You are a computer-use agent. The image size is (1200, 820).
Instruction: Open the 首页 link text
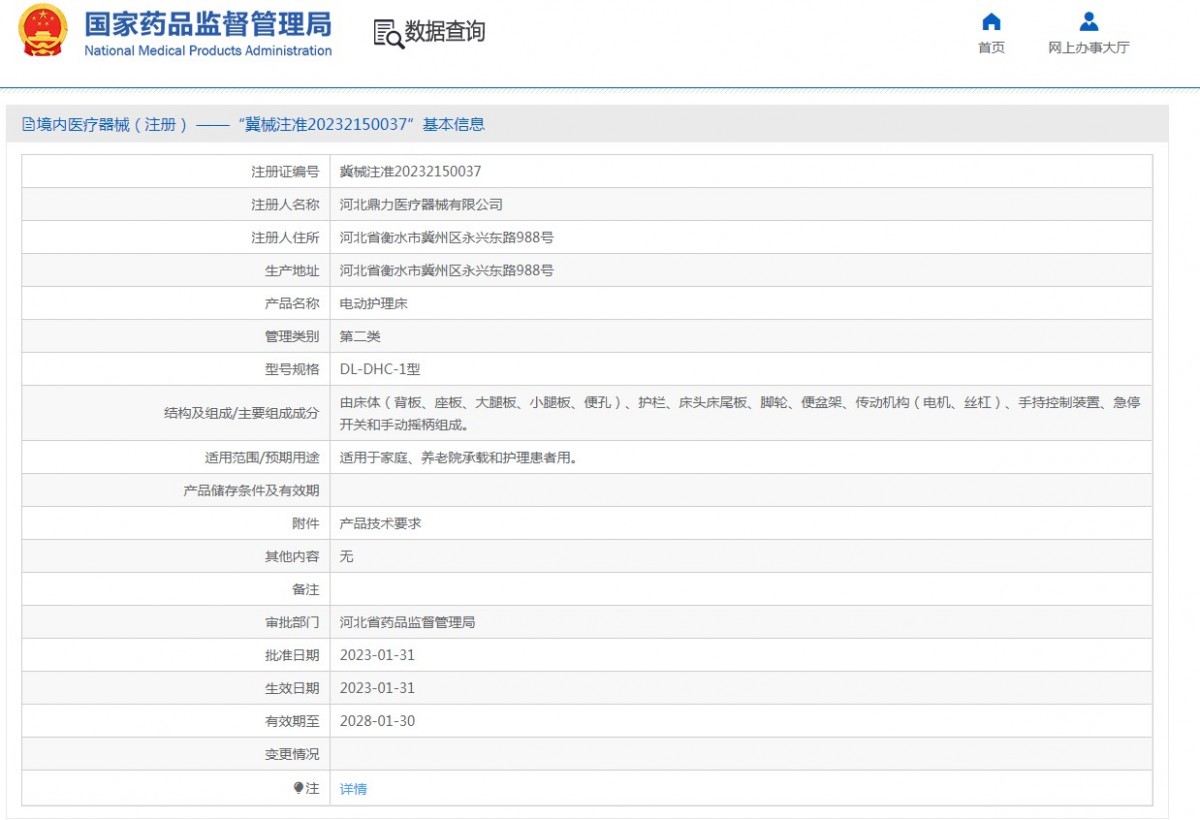pyautogui.click(x=991, y=48)
